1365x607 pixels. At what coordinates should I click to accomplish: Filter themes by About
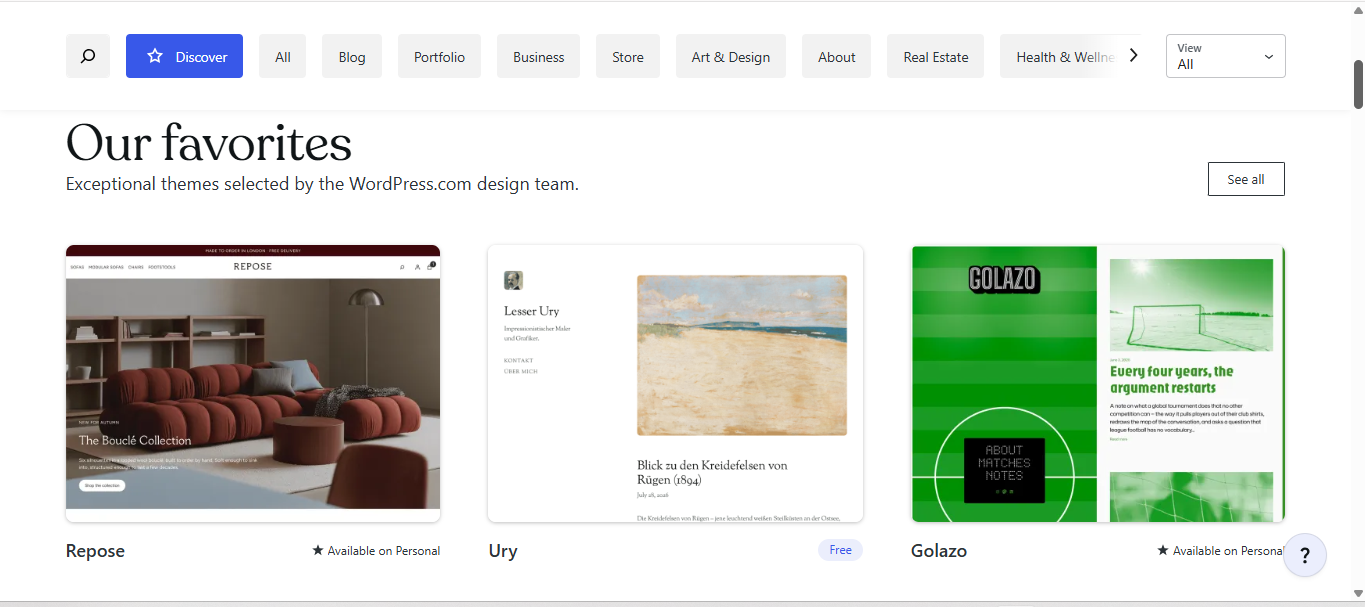pyautogui.click(x=836, y=56)
